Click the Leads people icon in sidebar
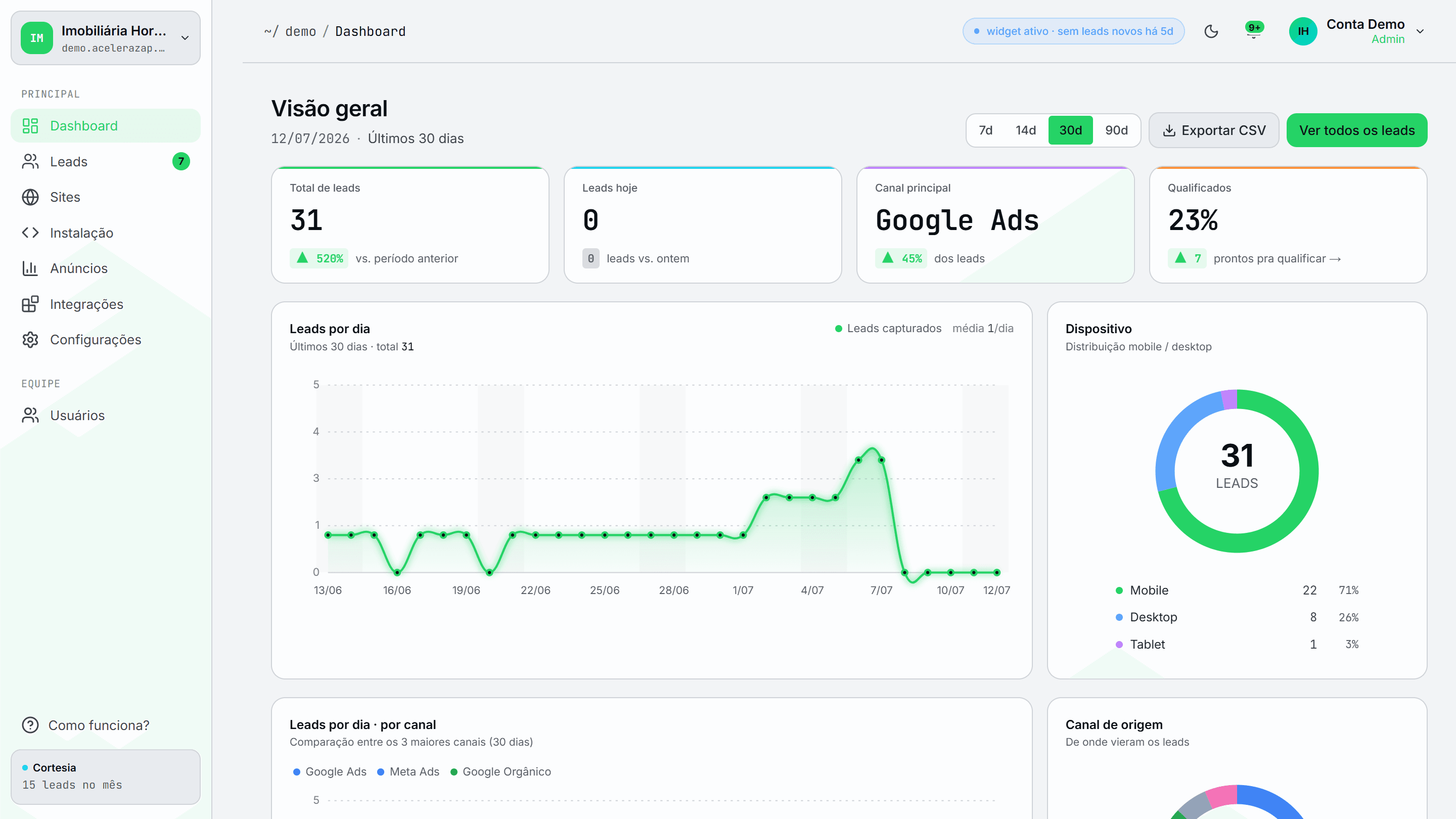Screen dimensions: 1456x819 (30, 162)
